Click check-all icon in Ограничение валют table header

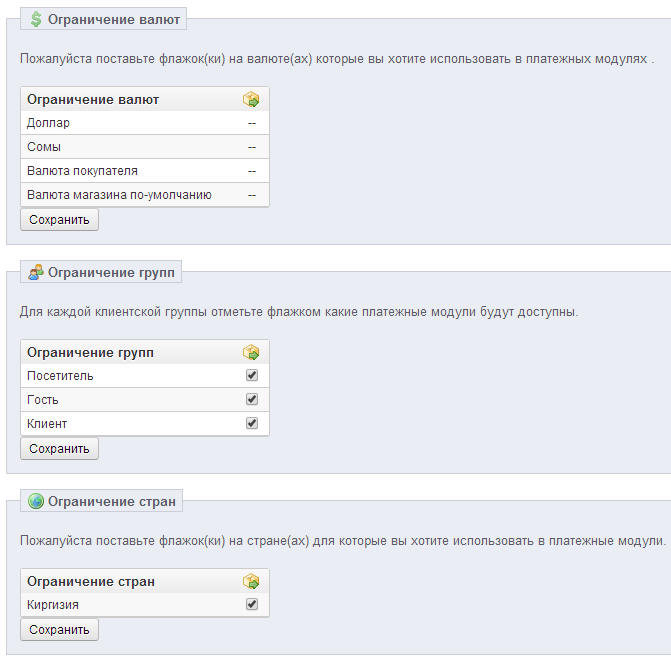(251, 99)
